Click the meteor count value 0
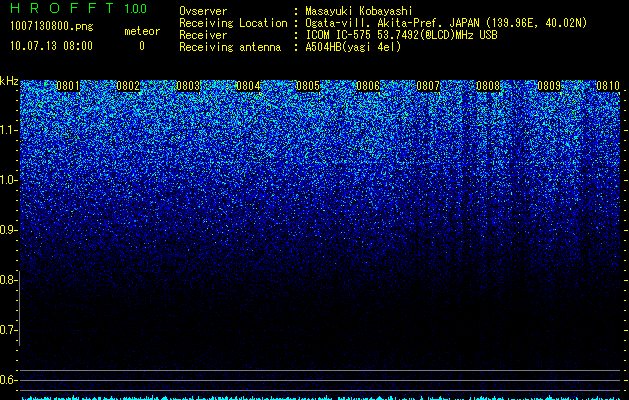The height and width of the screenshot is (400, 629). (x=142, y=46)
